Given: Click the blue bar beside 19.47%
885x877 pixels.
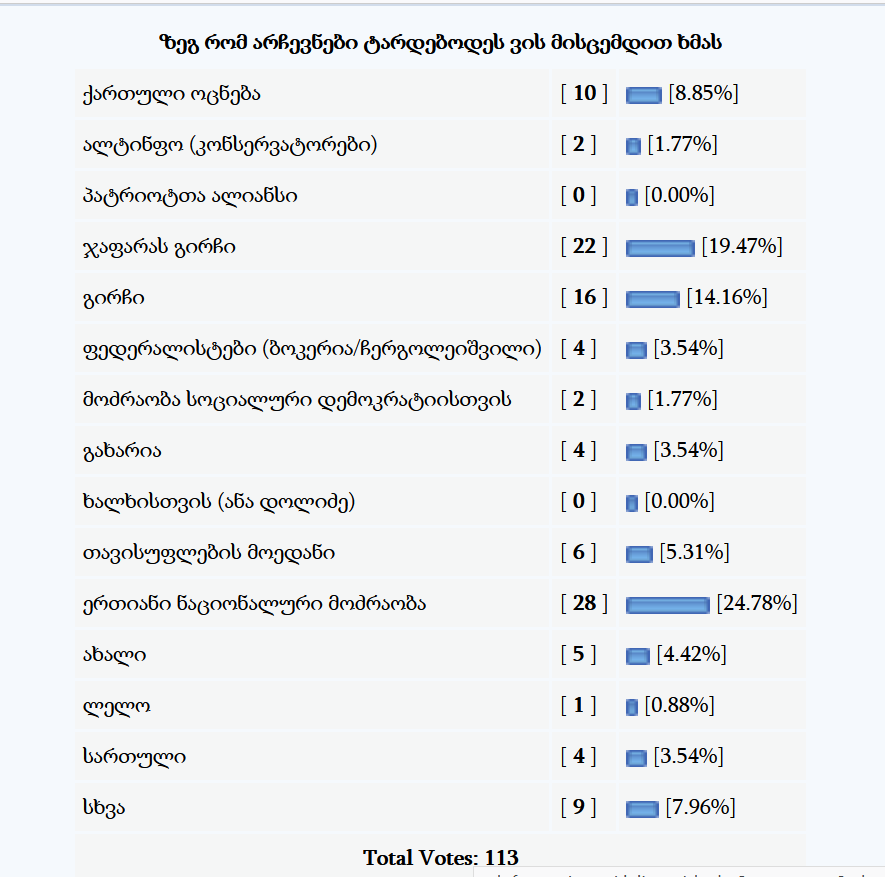Looking at the screenshot, I should point(659,247).
